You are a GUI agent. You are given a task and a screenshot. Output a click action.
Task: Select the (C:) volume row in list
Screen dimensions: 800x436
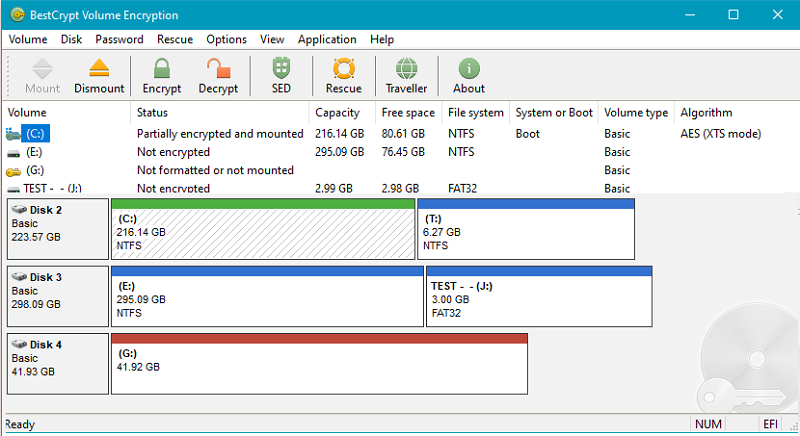coord(36,133)
